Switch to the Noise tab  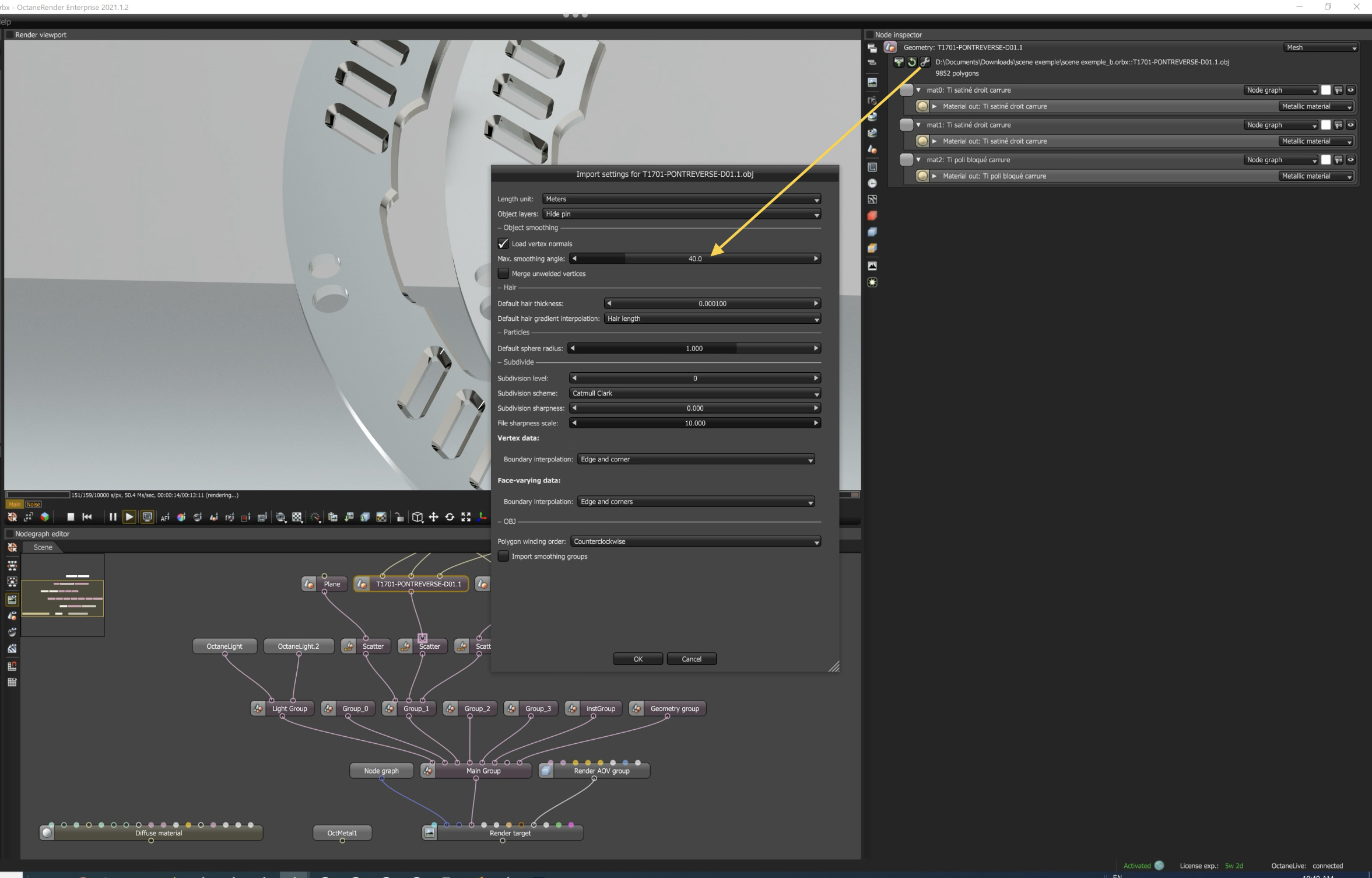[33, 505]
